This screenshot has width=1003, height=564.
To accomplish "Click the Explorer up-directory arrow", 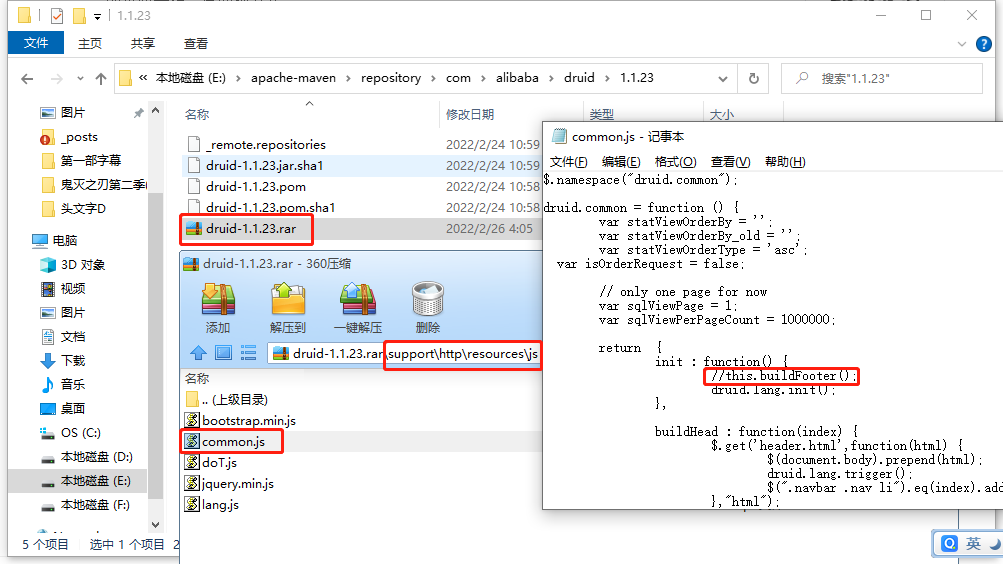I will pos(101,79).
